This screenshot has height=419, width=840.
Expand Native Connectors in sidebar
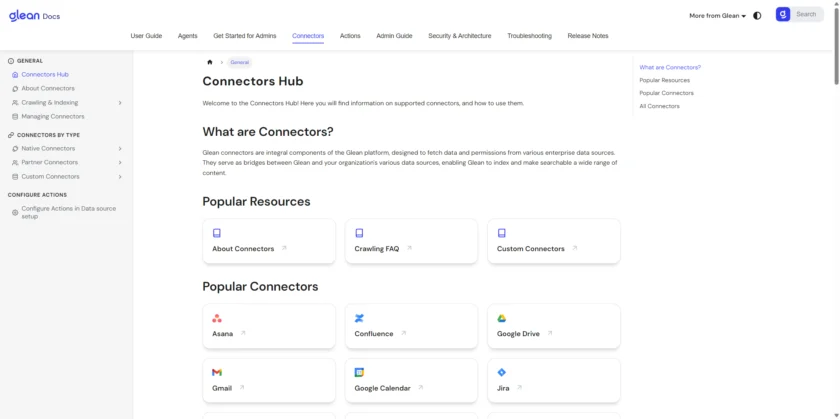(120, 148)
